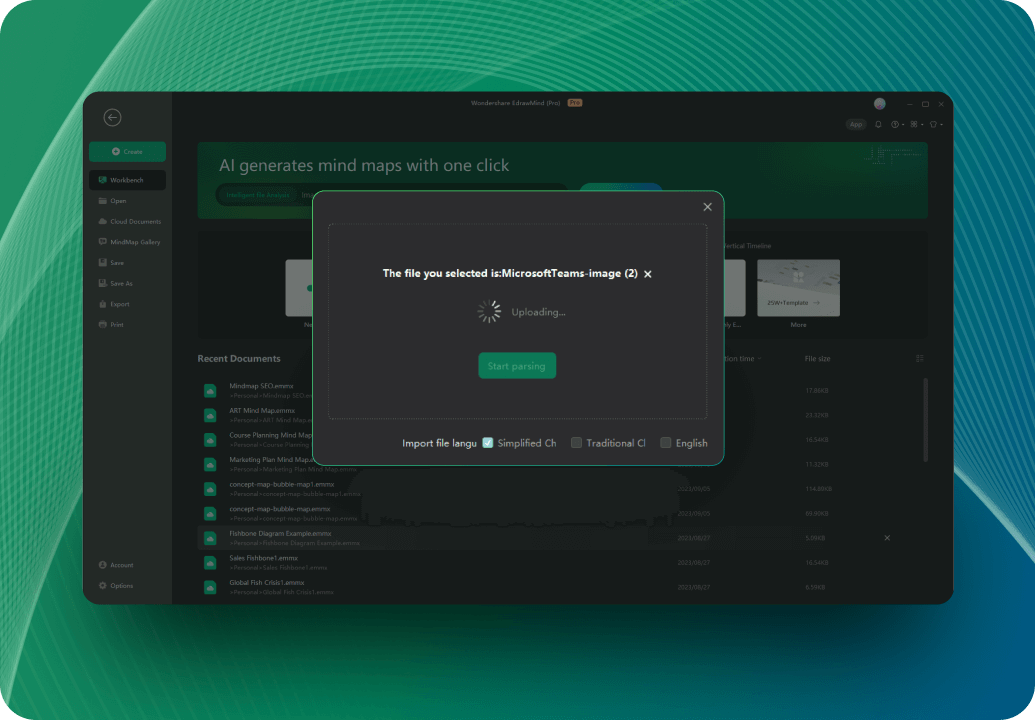Select the Intelligent file Analysis tab
The height and width of the screenshot is (720, 1035).
click(257, 195)
